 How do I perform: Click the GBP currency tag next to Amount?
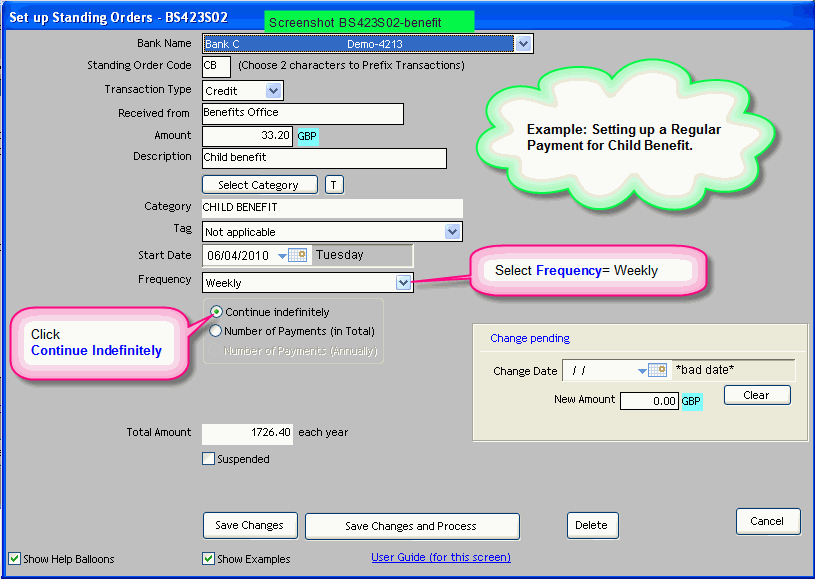[x=308, y=136]
